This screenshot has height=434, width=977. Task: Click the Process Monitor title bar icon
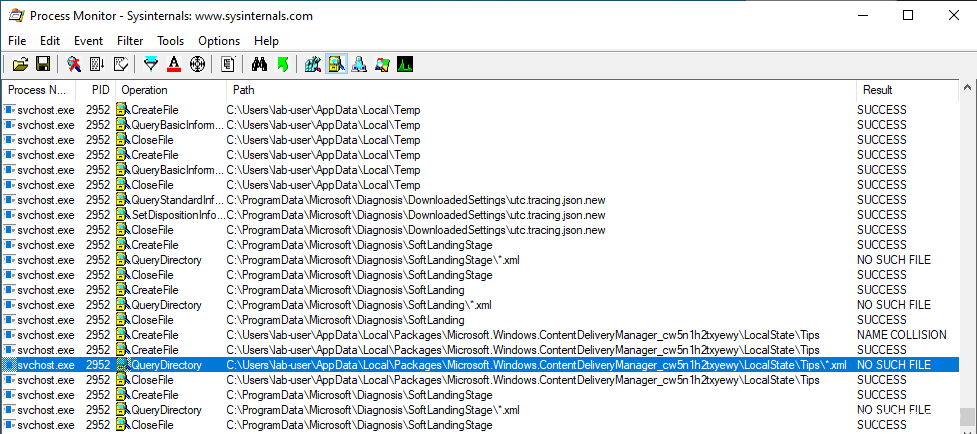[x=16, y=16]
